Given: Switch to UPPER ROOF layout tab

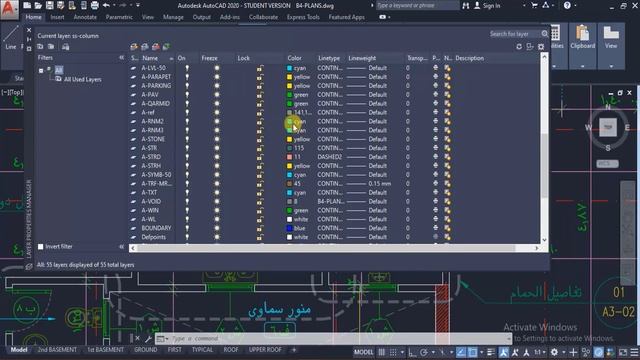Looking at the screenshot, I should [x=265, y=350].
